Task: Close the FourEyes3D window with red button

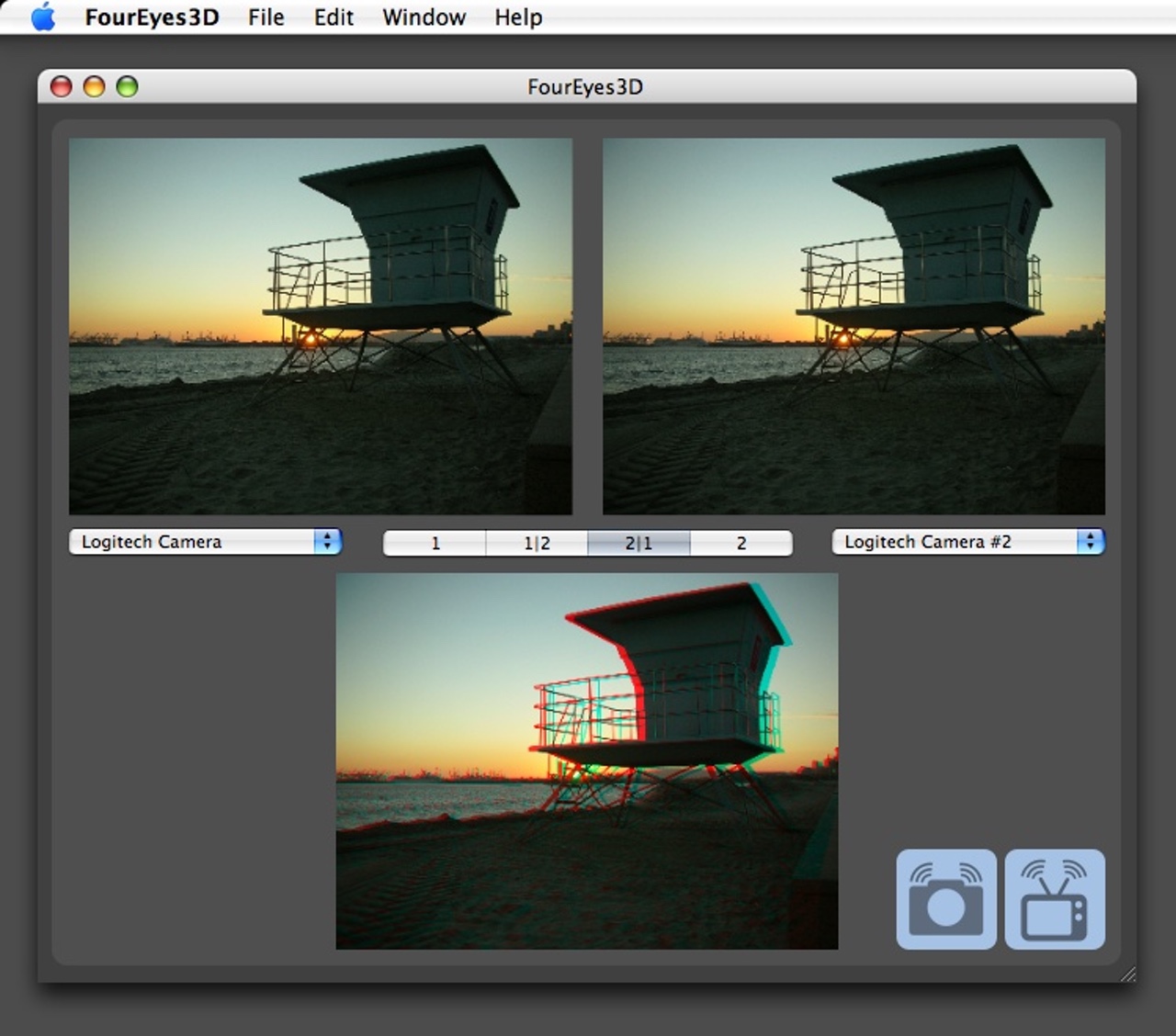Action: (61, 86)
